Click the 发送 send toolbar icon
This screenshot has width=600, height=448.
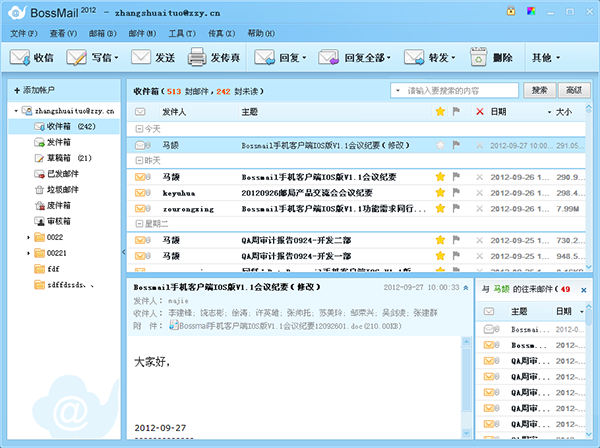(141, 58)
